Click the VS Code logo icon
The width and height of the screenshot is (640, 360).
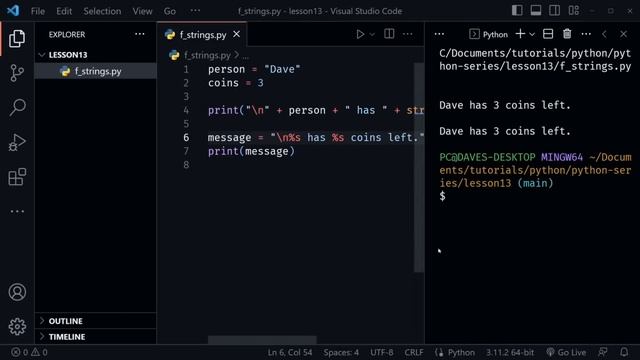(13, 11)
